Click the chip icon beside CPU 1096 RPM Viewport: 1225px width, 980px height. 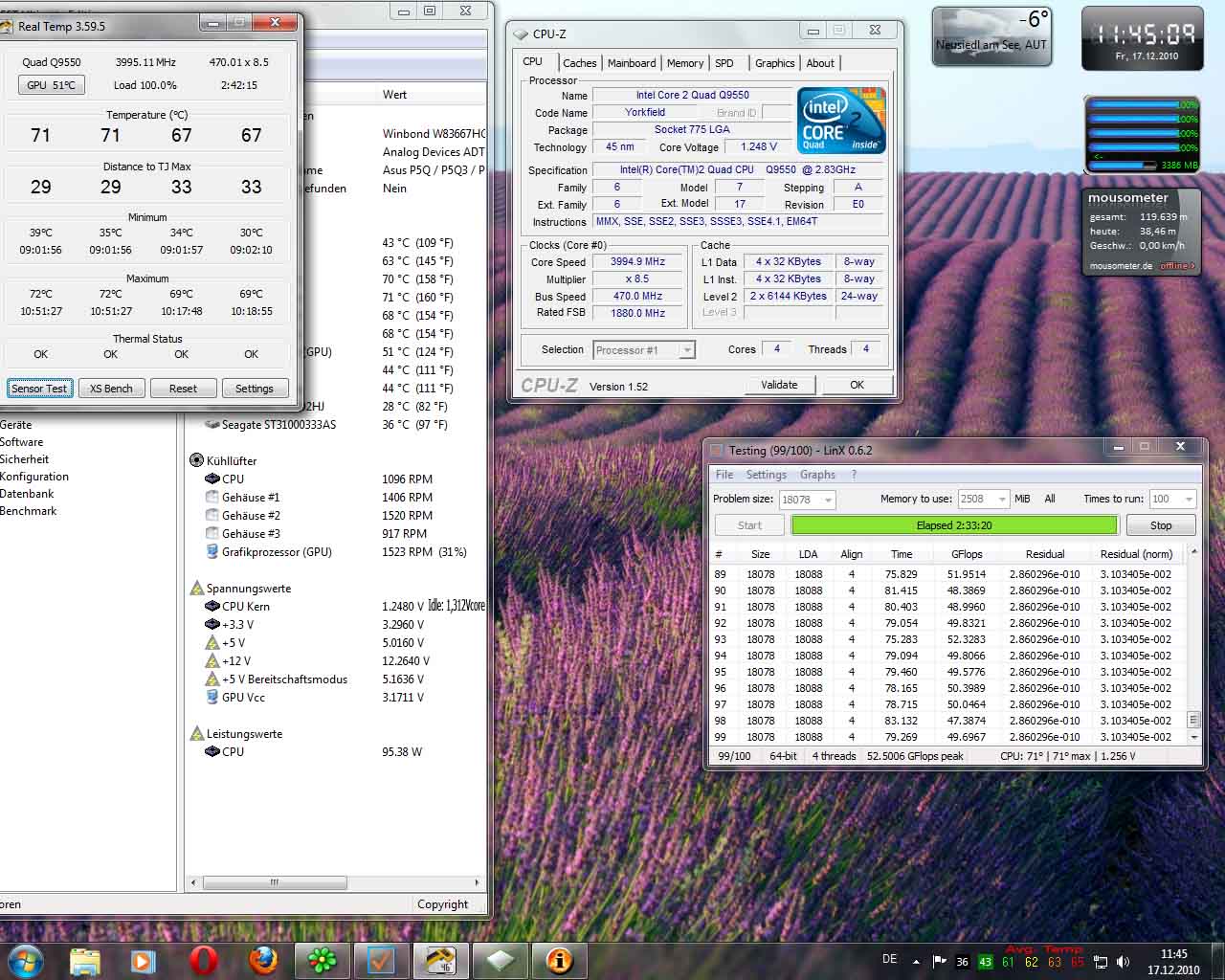click(x=212, y=479)
